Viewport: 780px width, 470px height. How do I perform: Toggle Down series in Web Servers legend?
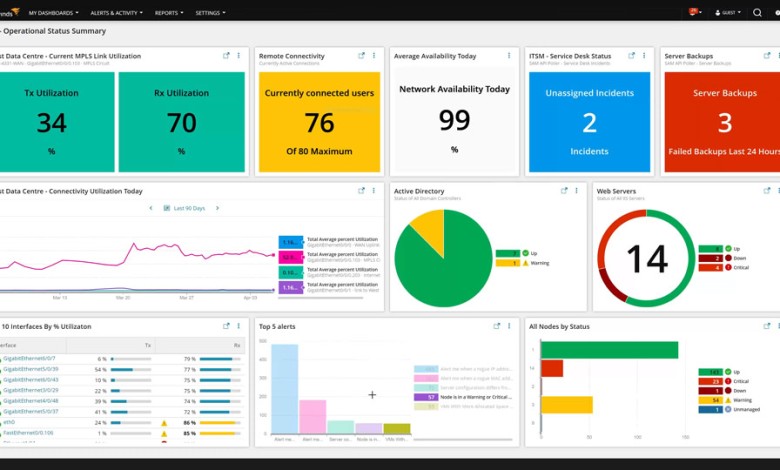722,258
